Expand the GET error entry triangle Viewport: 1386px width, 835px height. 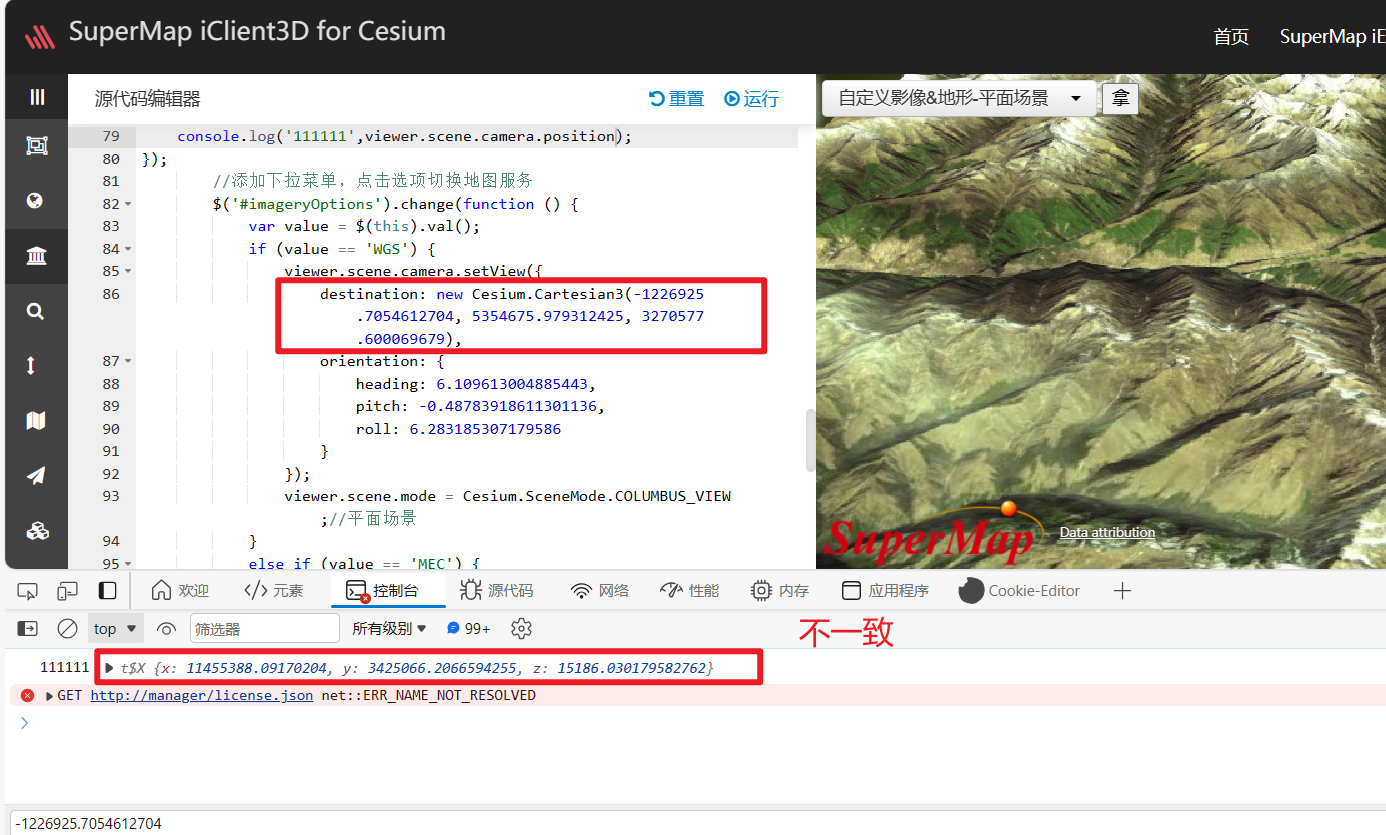pyautogui.click(x=49, y=696)
